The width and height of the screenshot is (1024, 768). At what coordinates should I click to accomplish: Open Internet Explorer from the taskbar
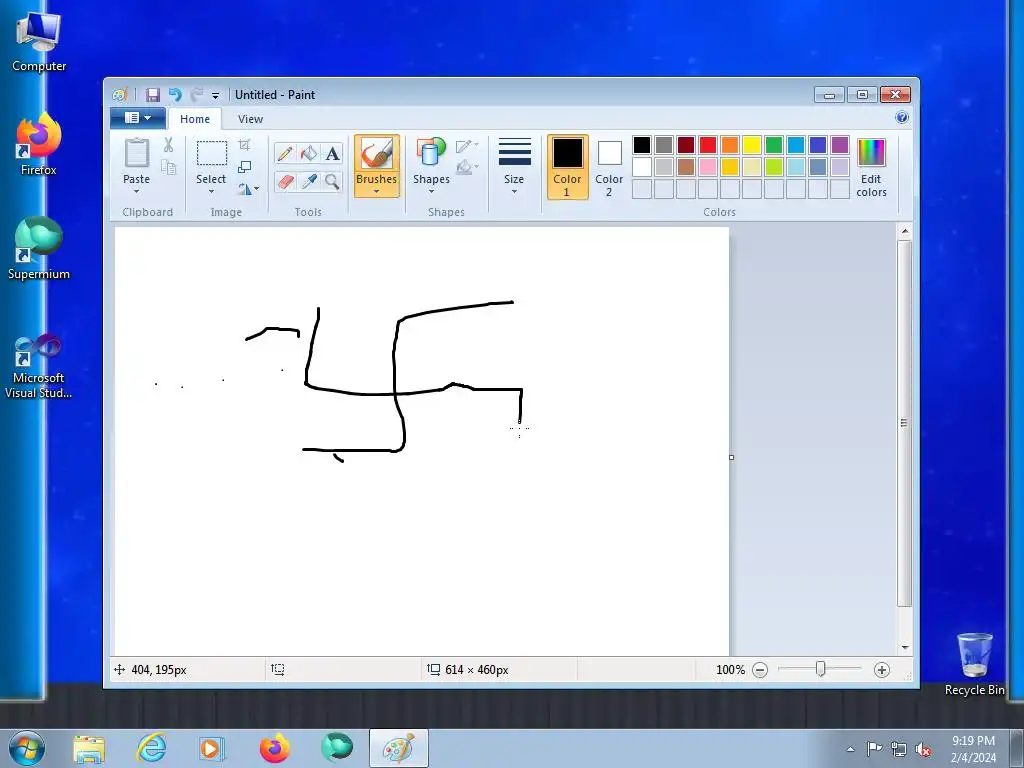(x=151, y=748)
